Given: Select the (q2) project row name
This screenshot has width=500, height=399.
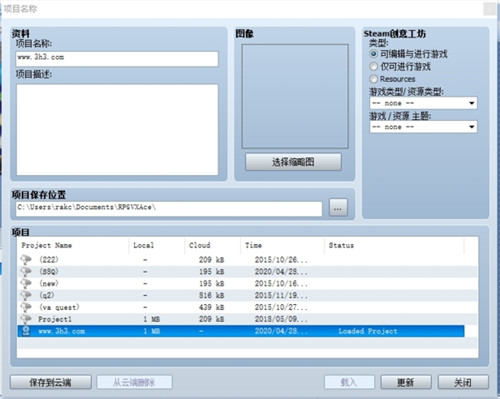Looking at the screenshot, I should 47,295.
